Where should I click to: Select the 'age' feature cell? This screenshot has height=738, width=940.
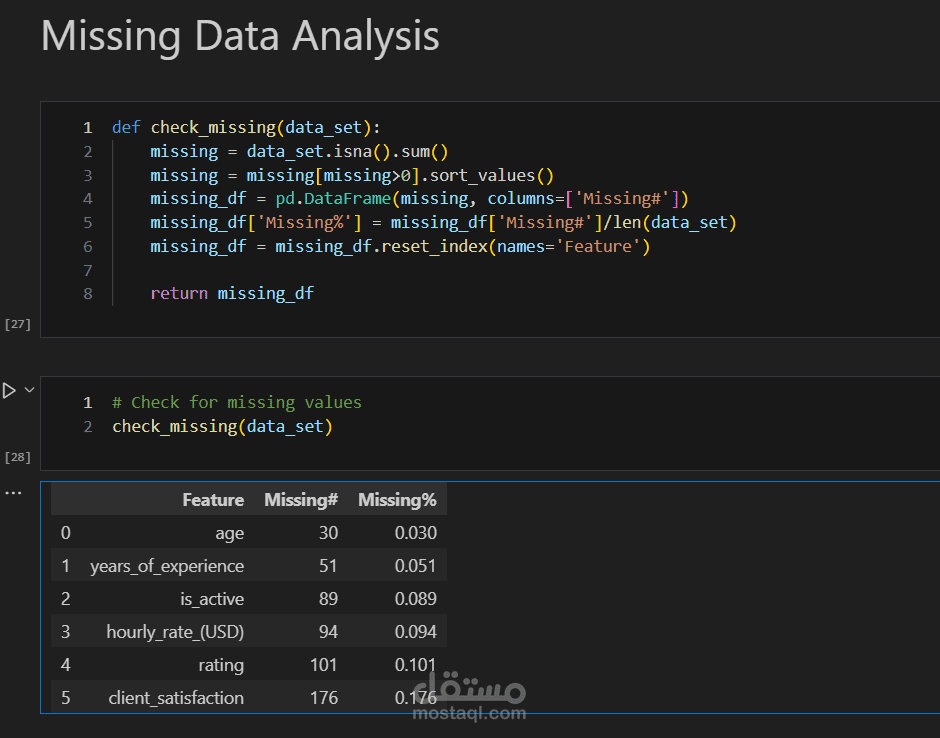coord(230,533)
